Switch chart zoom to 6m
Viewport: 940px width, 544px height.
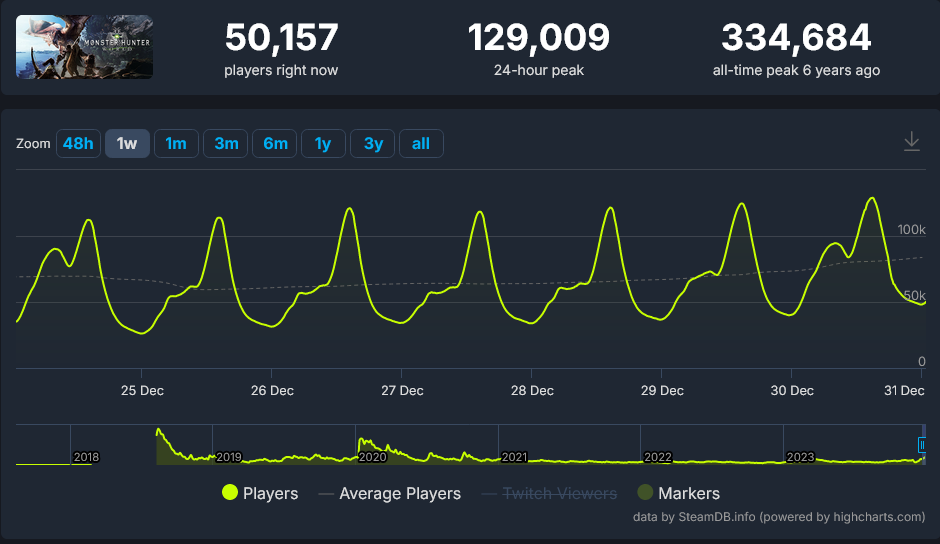pyautogui.click(x=275, y=144)
